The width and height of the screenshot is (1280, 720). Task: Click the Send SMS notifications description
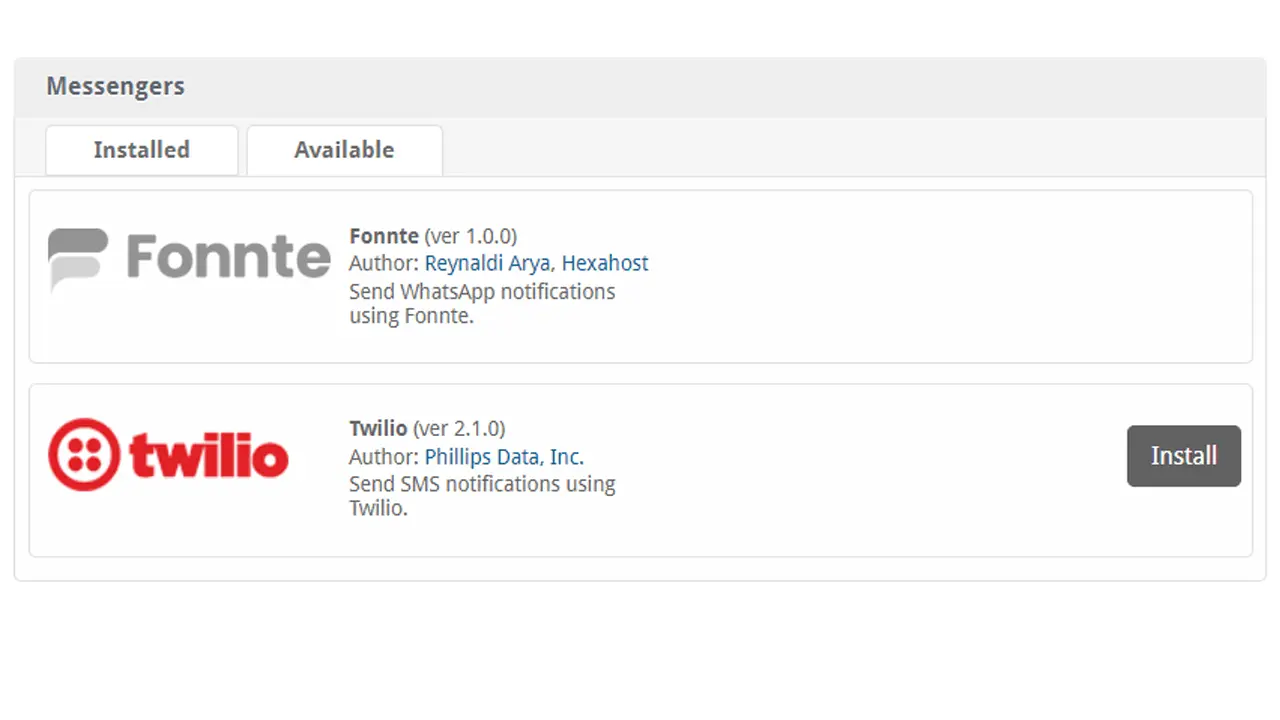pos(482,496)
